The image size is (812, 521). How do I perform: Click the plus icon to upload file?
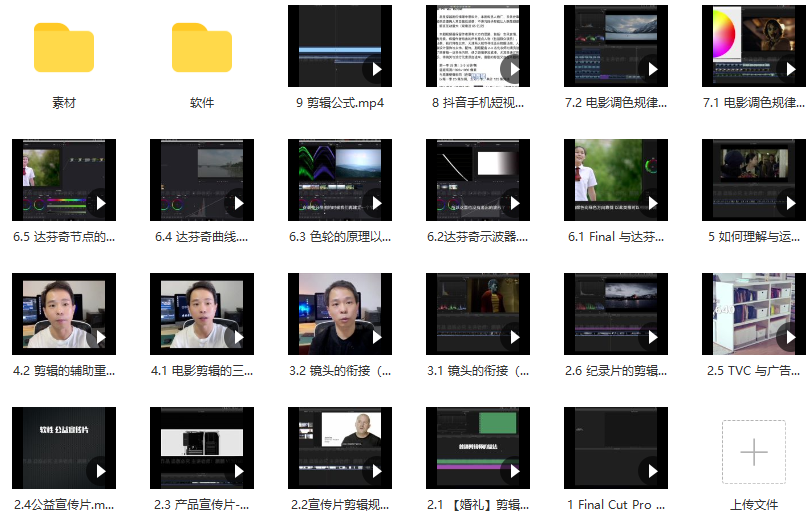(x=753, y=452)
